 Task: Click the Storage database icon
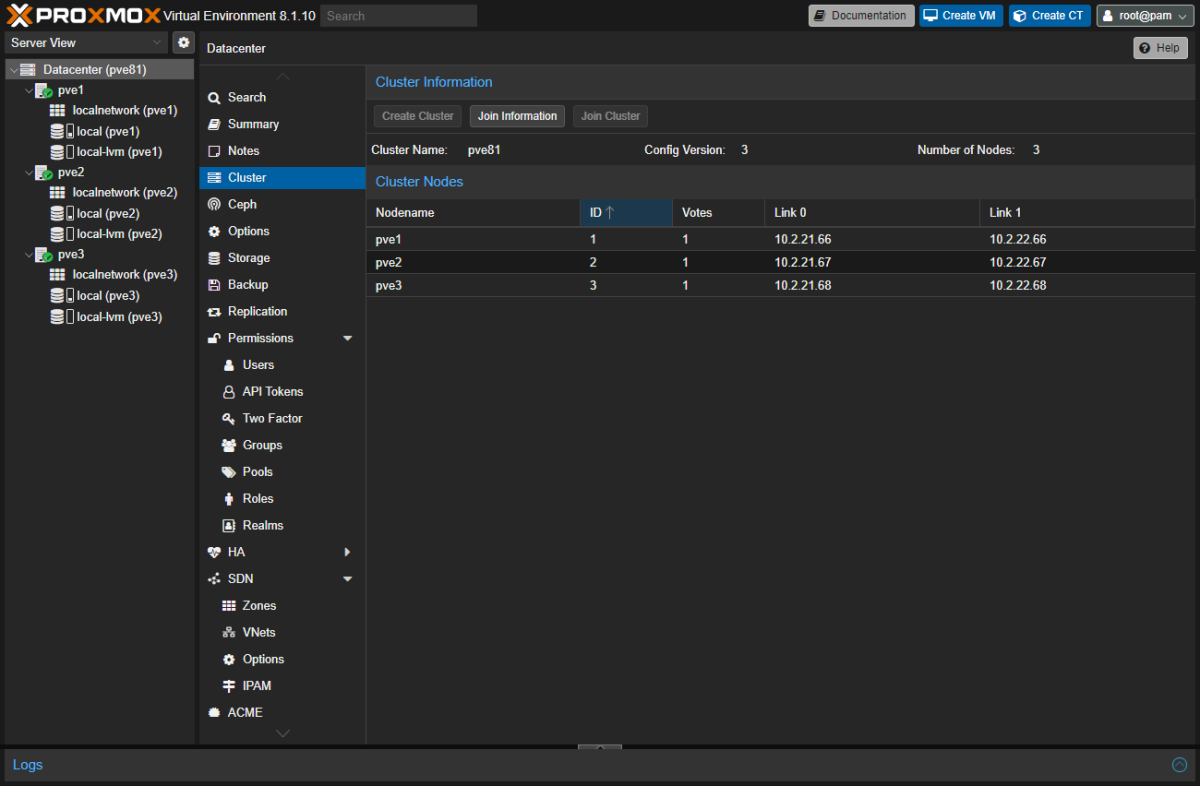coord(214,258)
